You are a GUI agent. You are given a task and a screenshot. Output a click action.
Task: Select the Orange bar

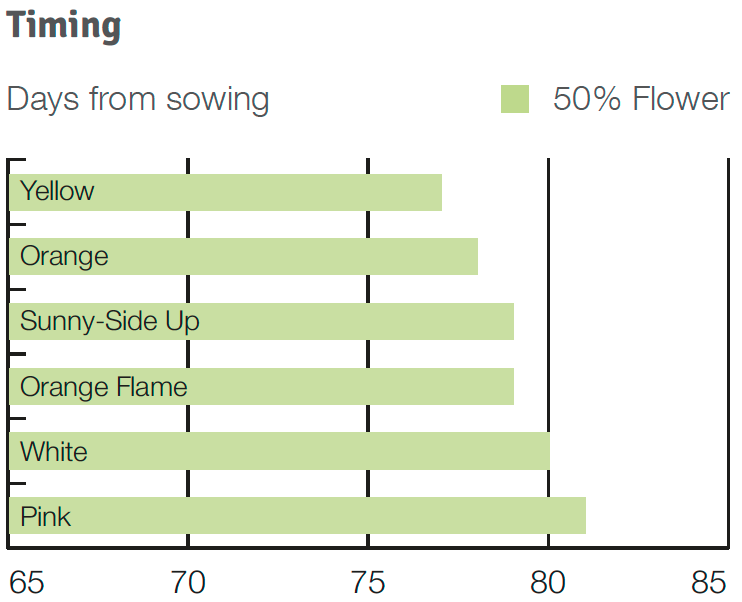pos(244,257)
